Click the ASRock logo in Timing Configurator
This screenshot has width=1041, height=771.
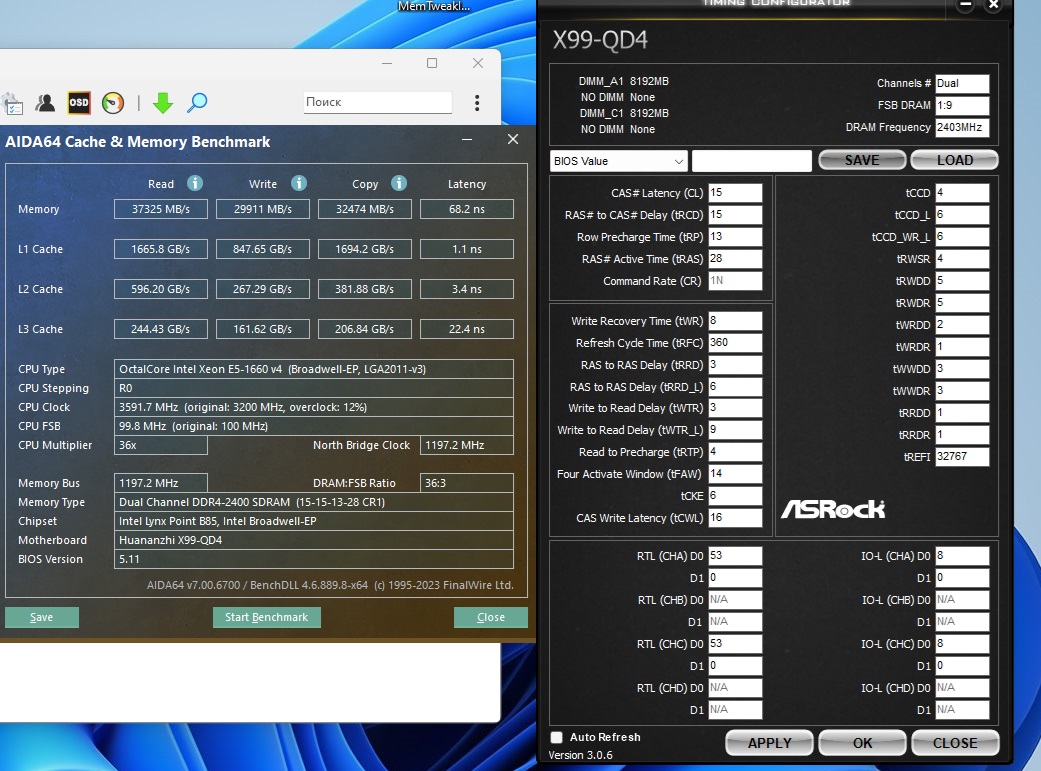tap(833, 509)
